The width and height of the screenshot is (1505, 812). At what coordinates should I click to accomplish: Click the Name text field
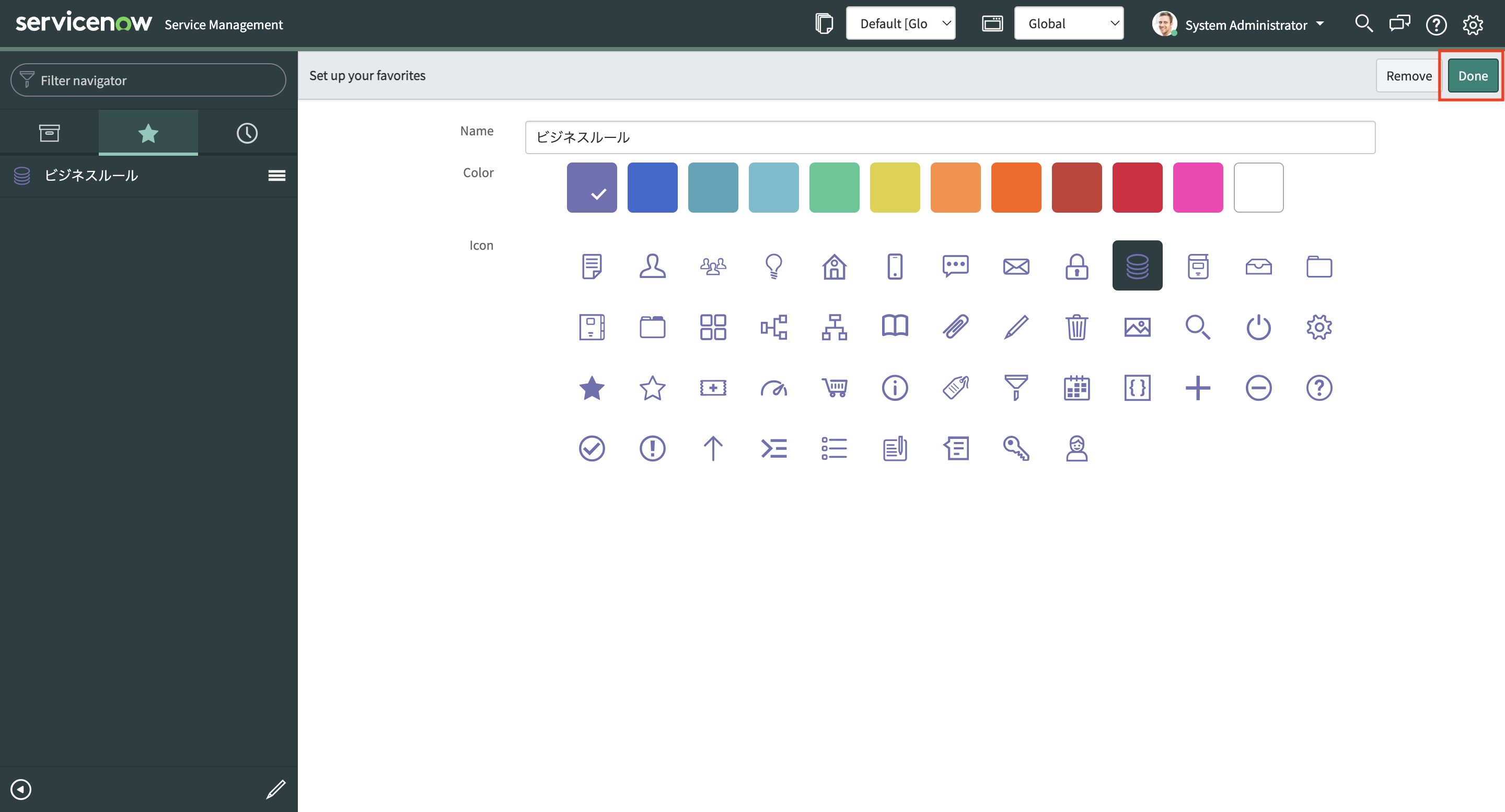pos(950,137)
